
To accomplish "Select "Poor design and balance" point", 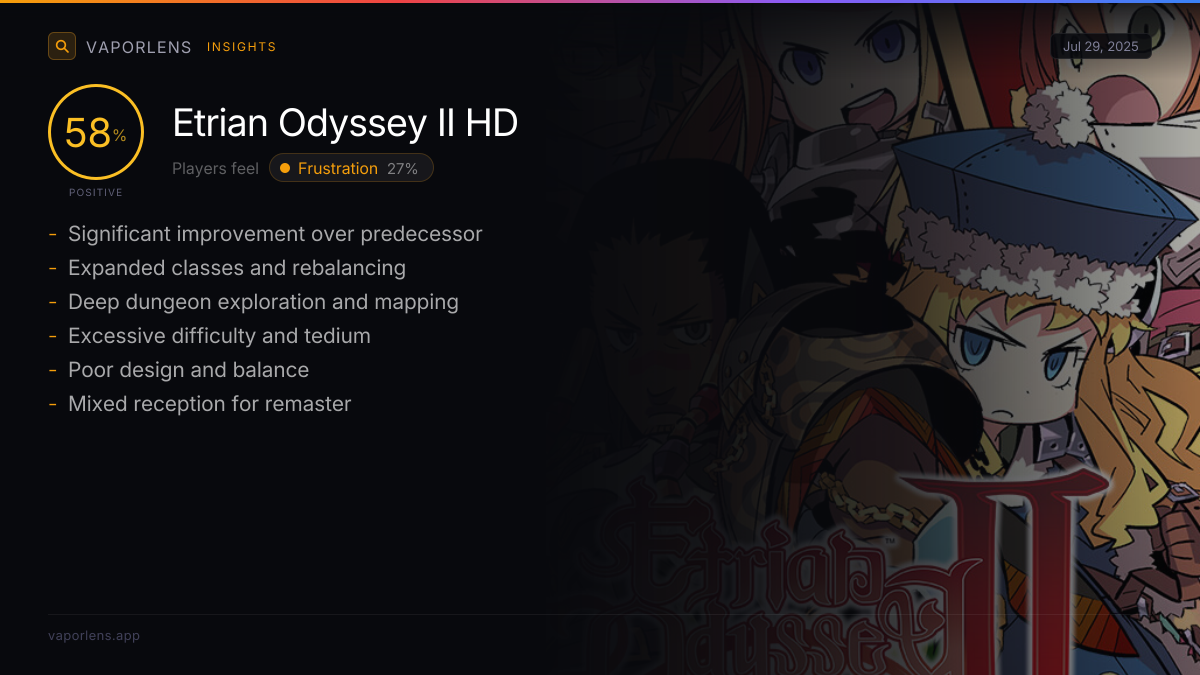I will tap(188, 370).
